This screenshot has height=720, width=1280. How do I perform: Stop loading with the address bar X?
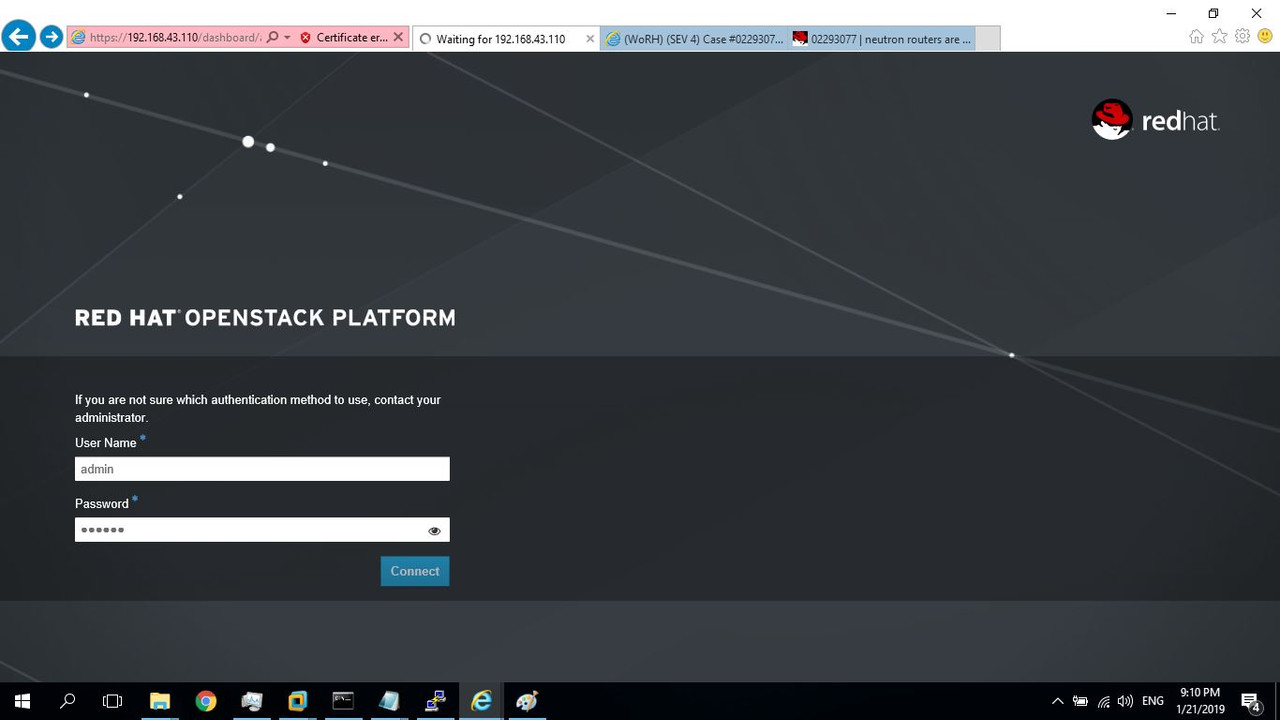click(x=398, y=38)
